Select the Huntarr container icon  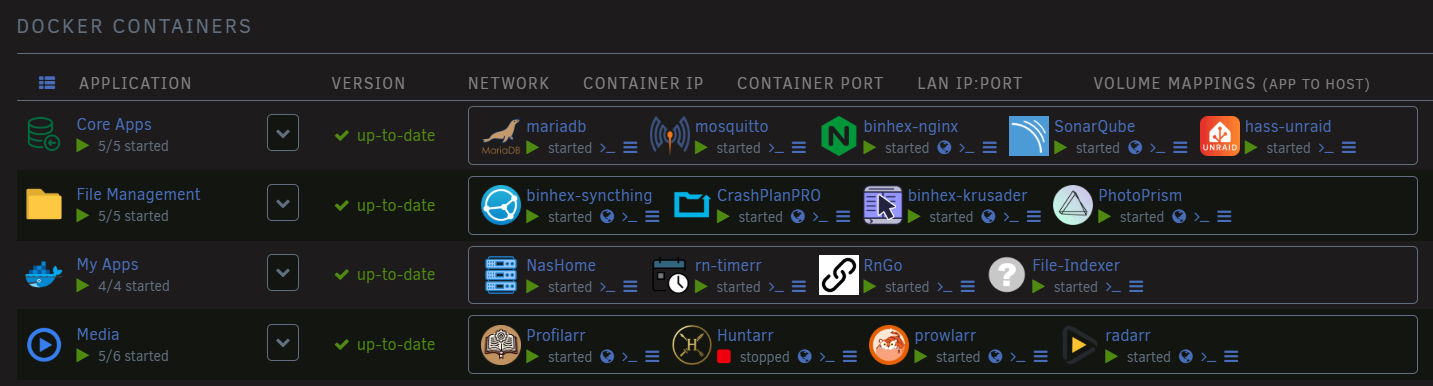[x=690, y=345]
